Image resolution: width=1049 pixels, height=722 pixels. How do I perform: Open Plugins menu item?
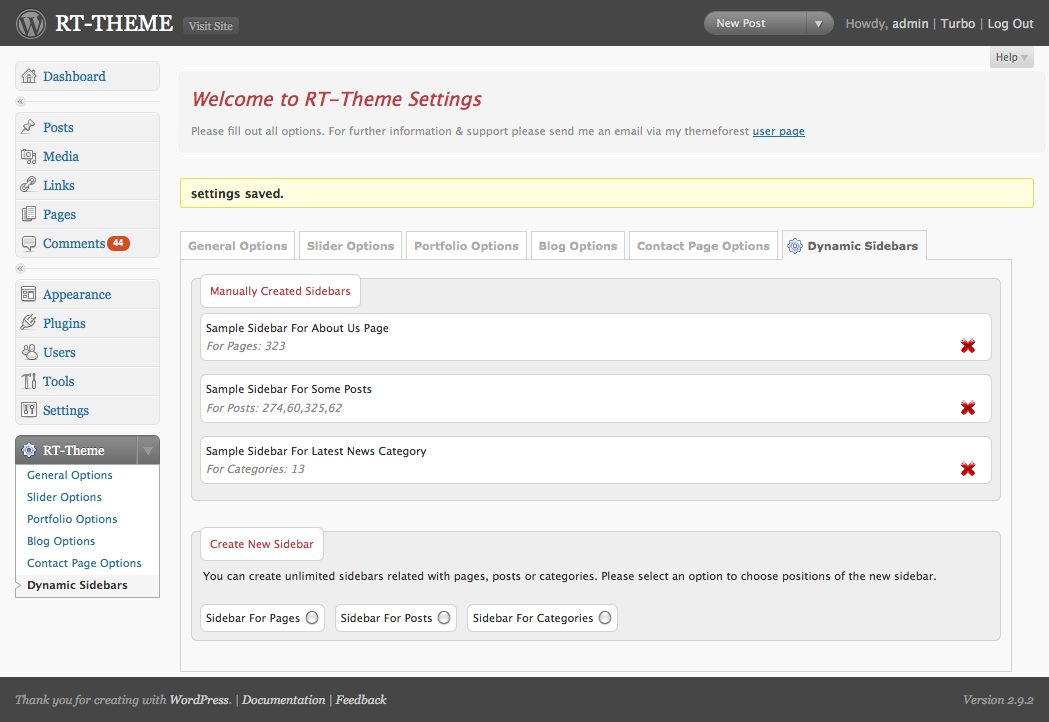tap(88, 323)
